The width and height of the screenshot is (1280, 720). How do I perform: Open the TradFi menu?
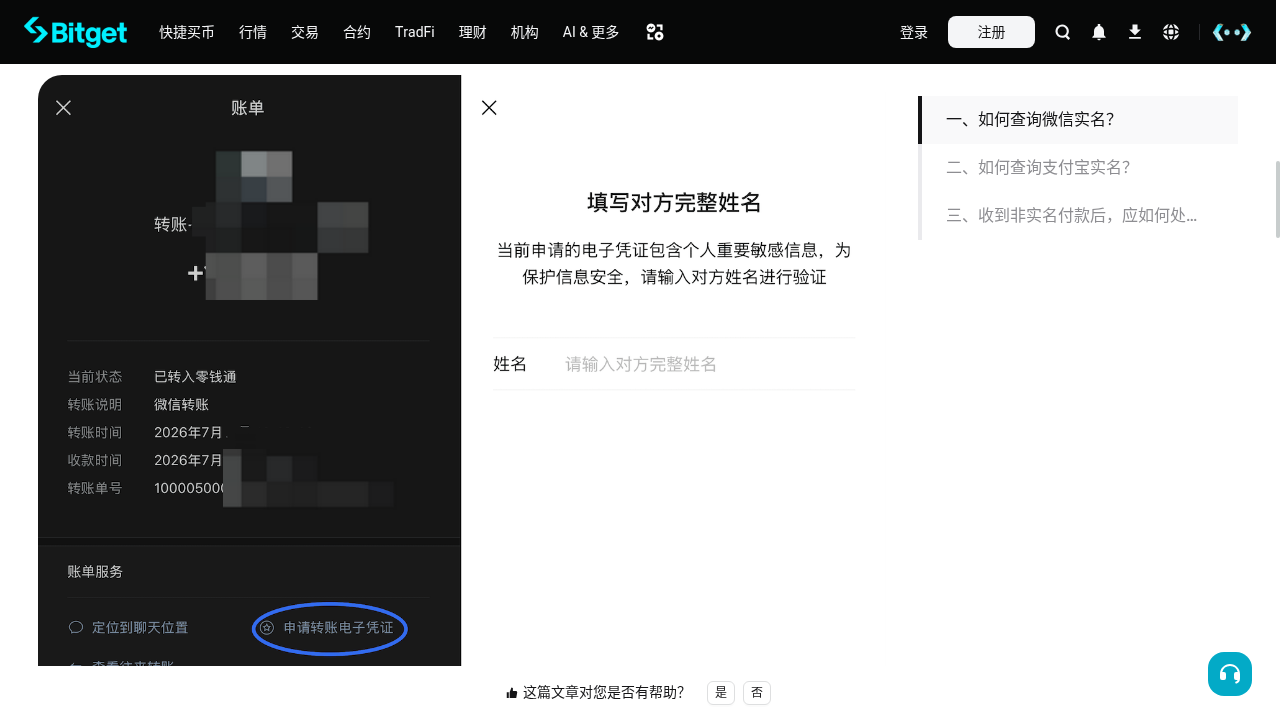(x=415, y=32)
